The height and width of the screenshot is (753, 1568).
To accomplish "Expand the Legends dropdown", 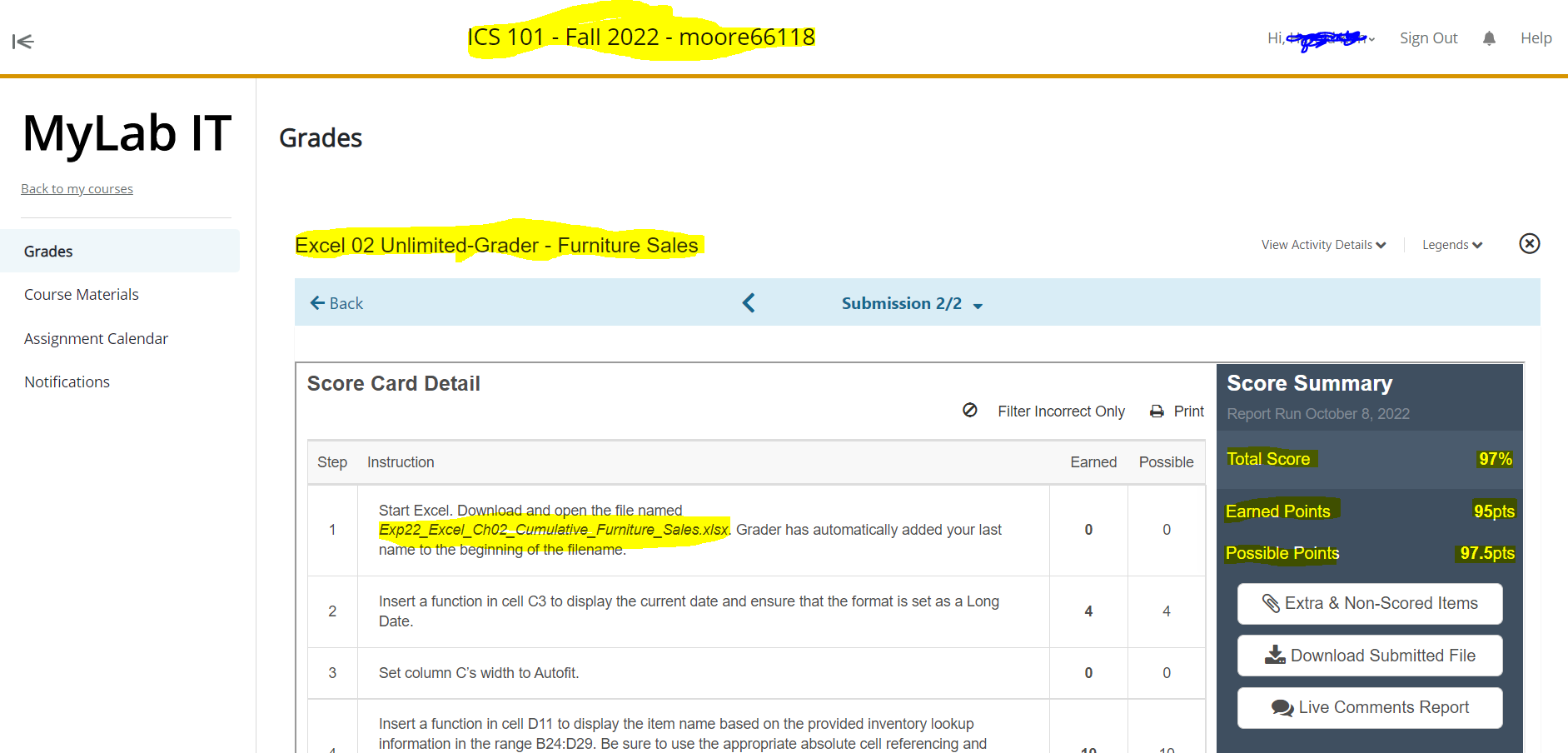I will tap(1452, 245).
